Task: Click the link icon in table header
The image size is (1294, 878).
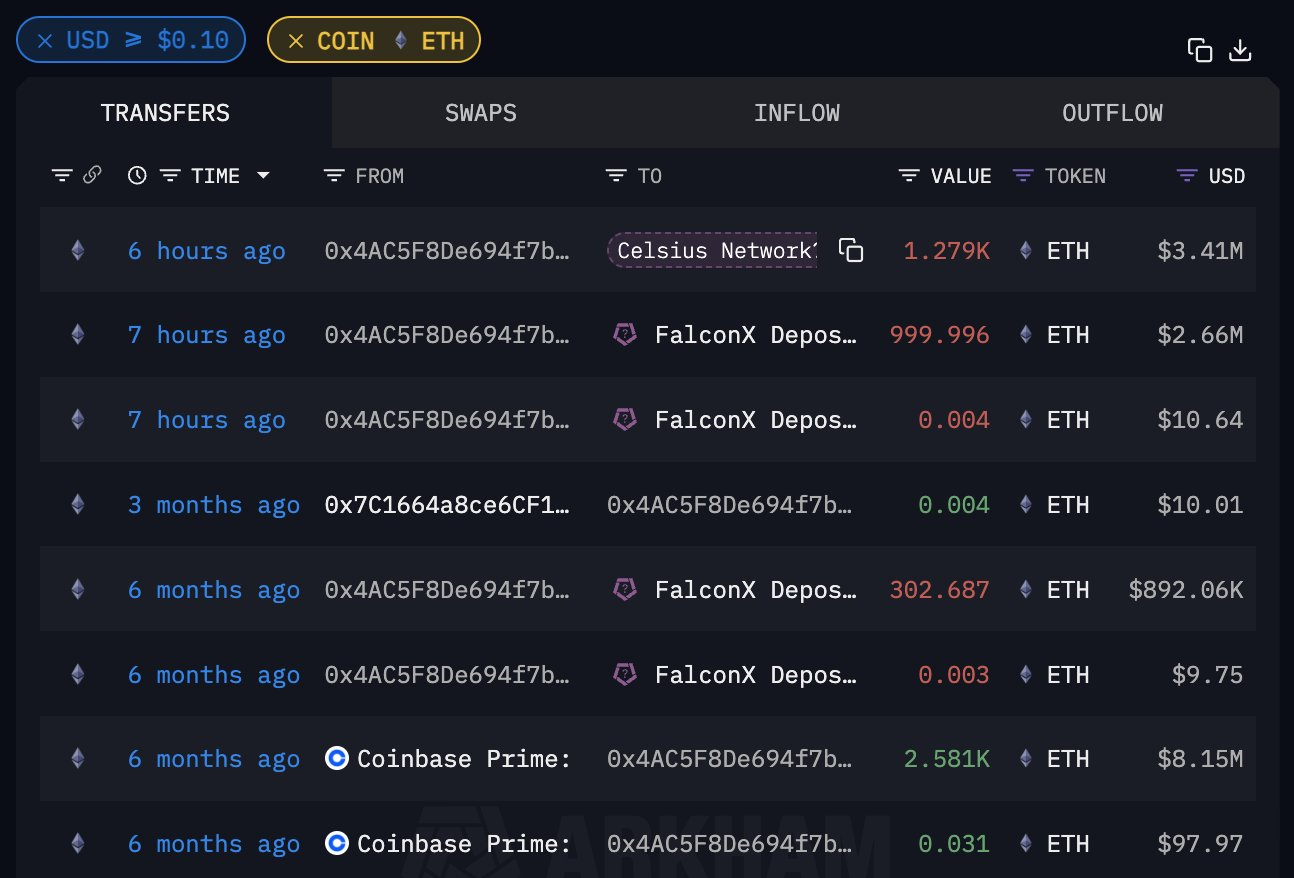Action: (92, 176)
